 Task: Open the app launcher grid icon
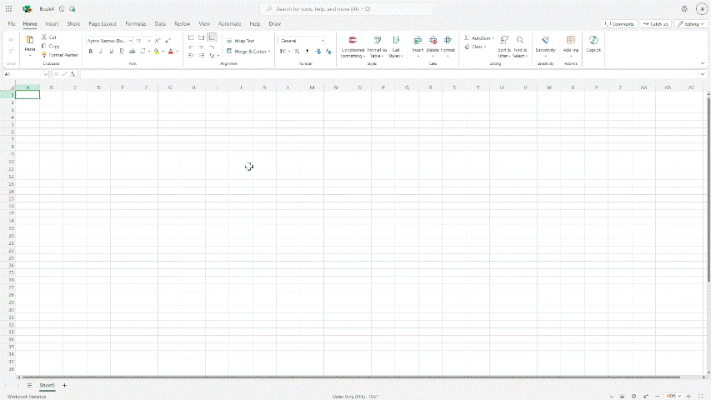coord(9,9)
